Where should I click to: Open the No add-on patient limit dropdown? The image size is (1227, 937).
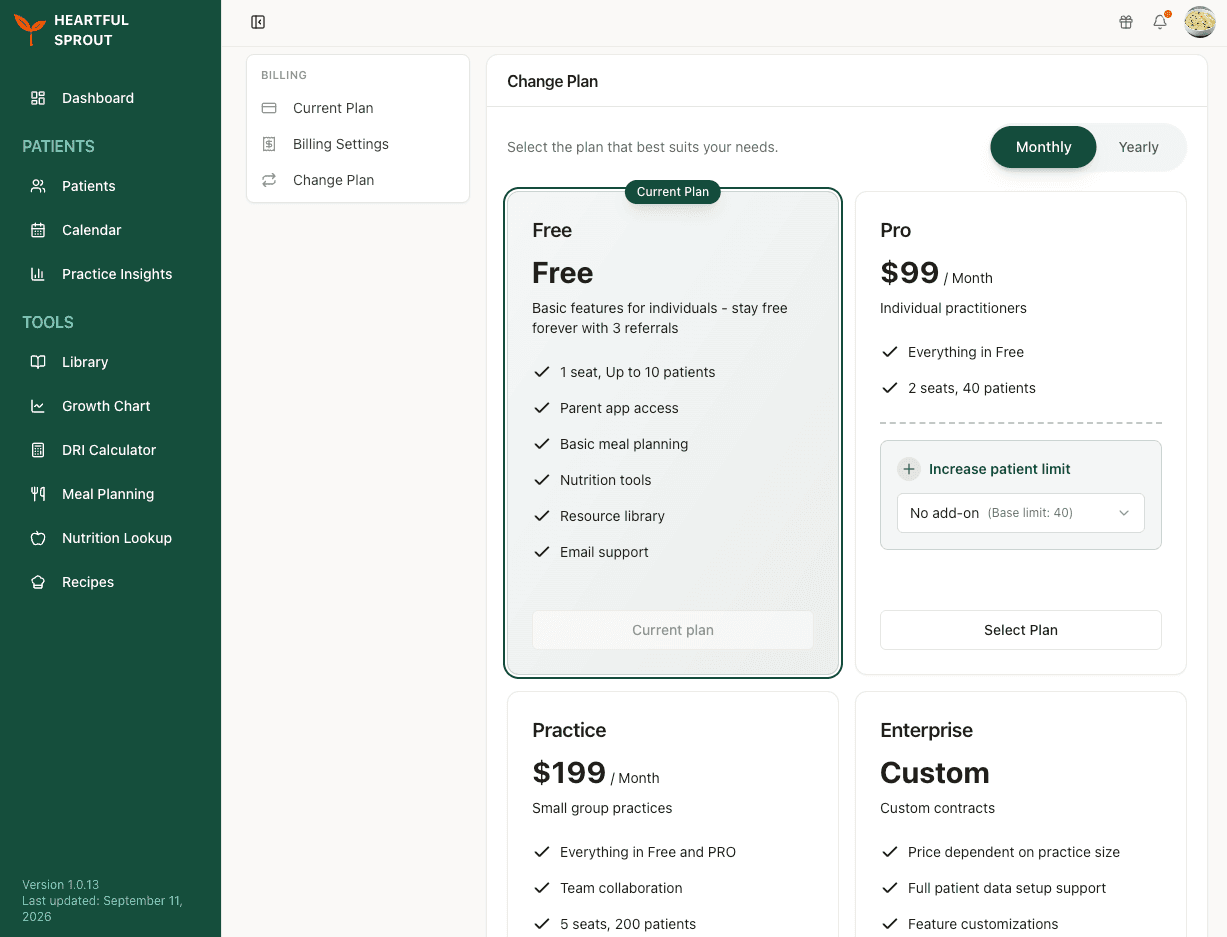tap(1021, 513)
